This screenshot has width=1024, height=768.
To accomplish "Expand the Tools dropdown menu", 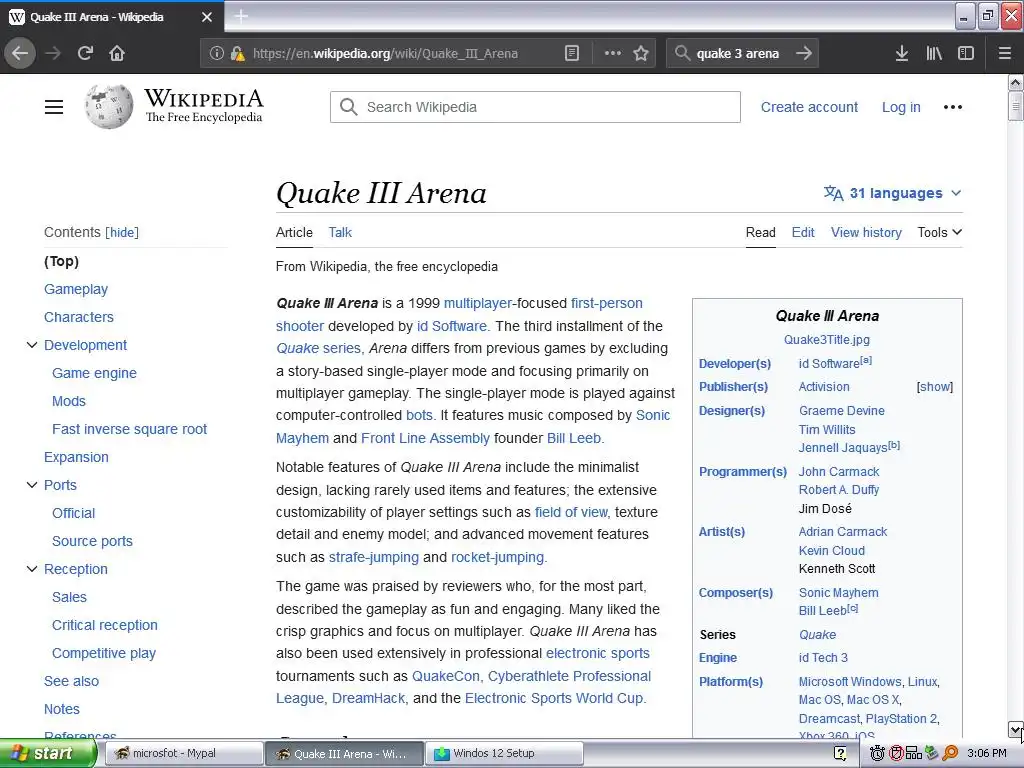I will [940, 232].
